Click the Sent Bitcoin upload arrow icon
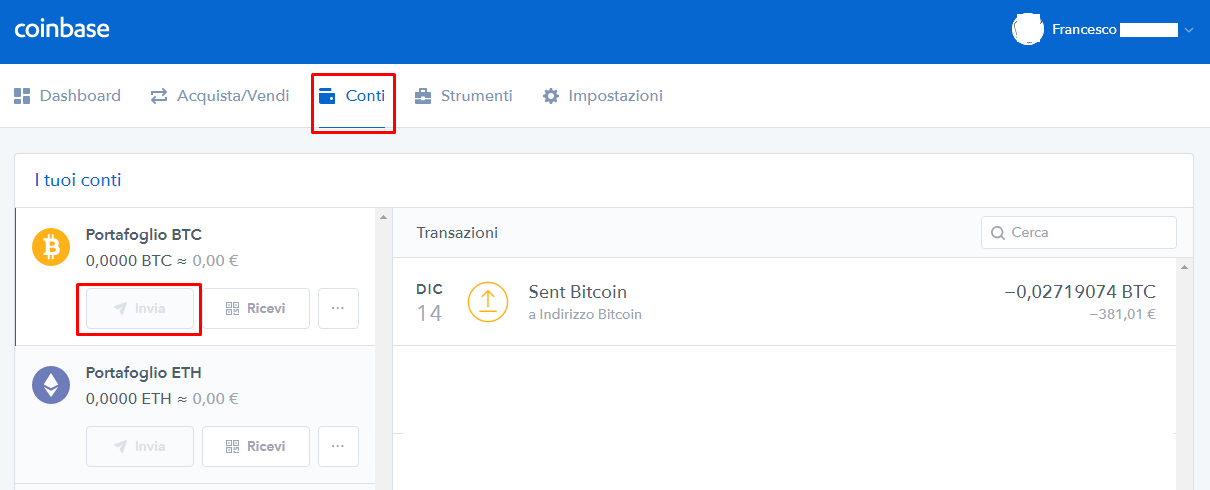The image size is (1210, 490). pyautogui.click(x=488, y=301)
